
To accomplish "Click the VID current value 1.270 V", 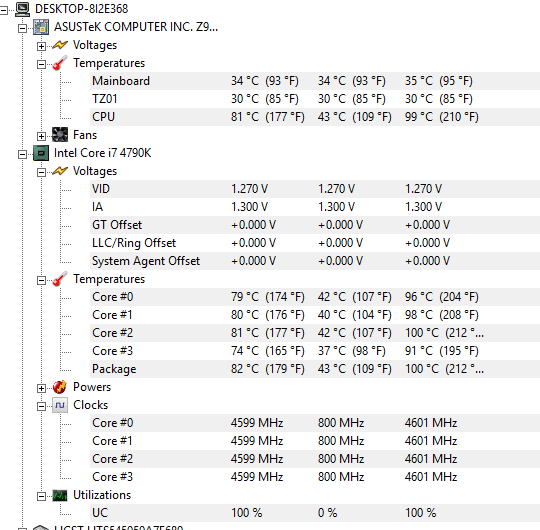I will coord(249,189).
